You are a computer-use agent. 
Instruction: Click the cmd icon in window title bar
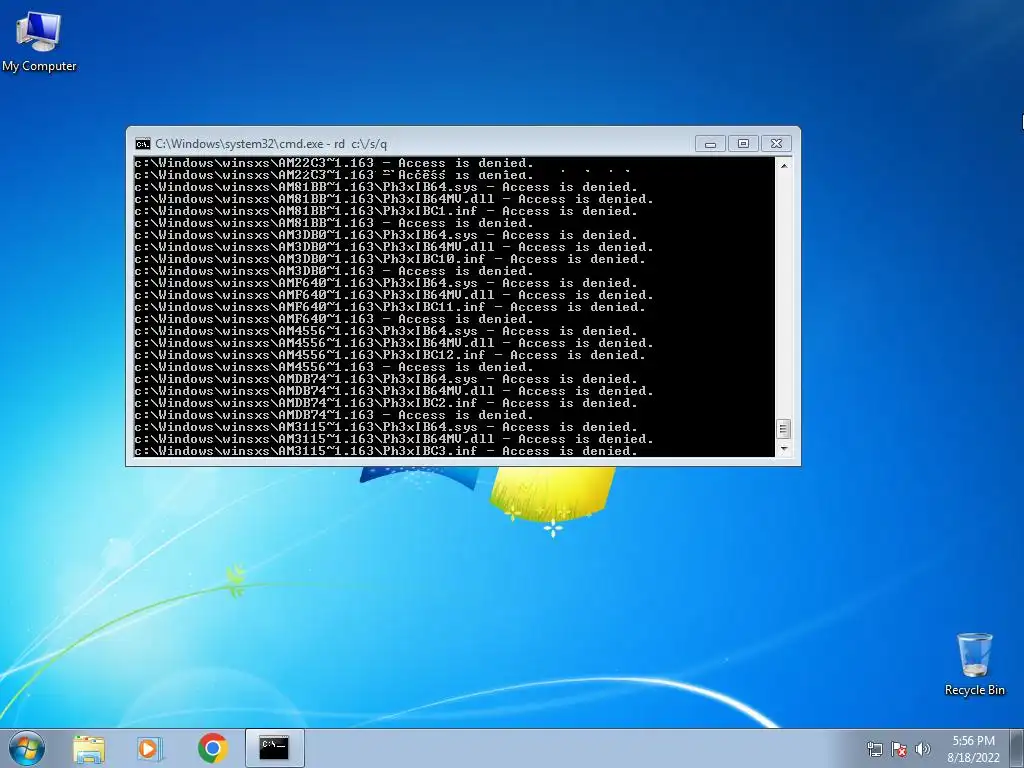pos(142,144)
